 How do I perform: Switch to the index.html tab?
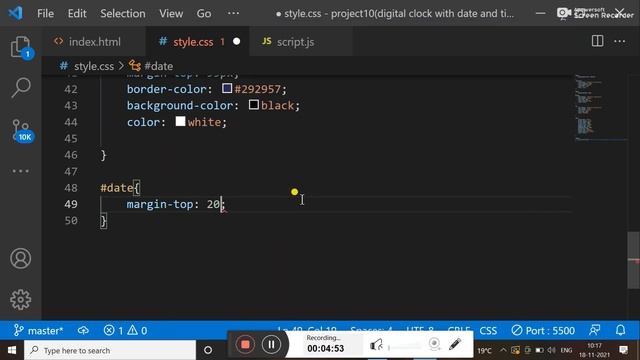tap(94, 42)
